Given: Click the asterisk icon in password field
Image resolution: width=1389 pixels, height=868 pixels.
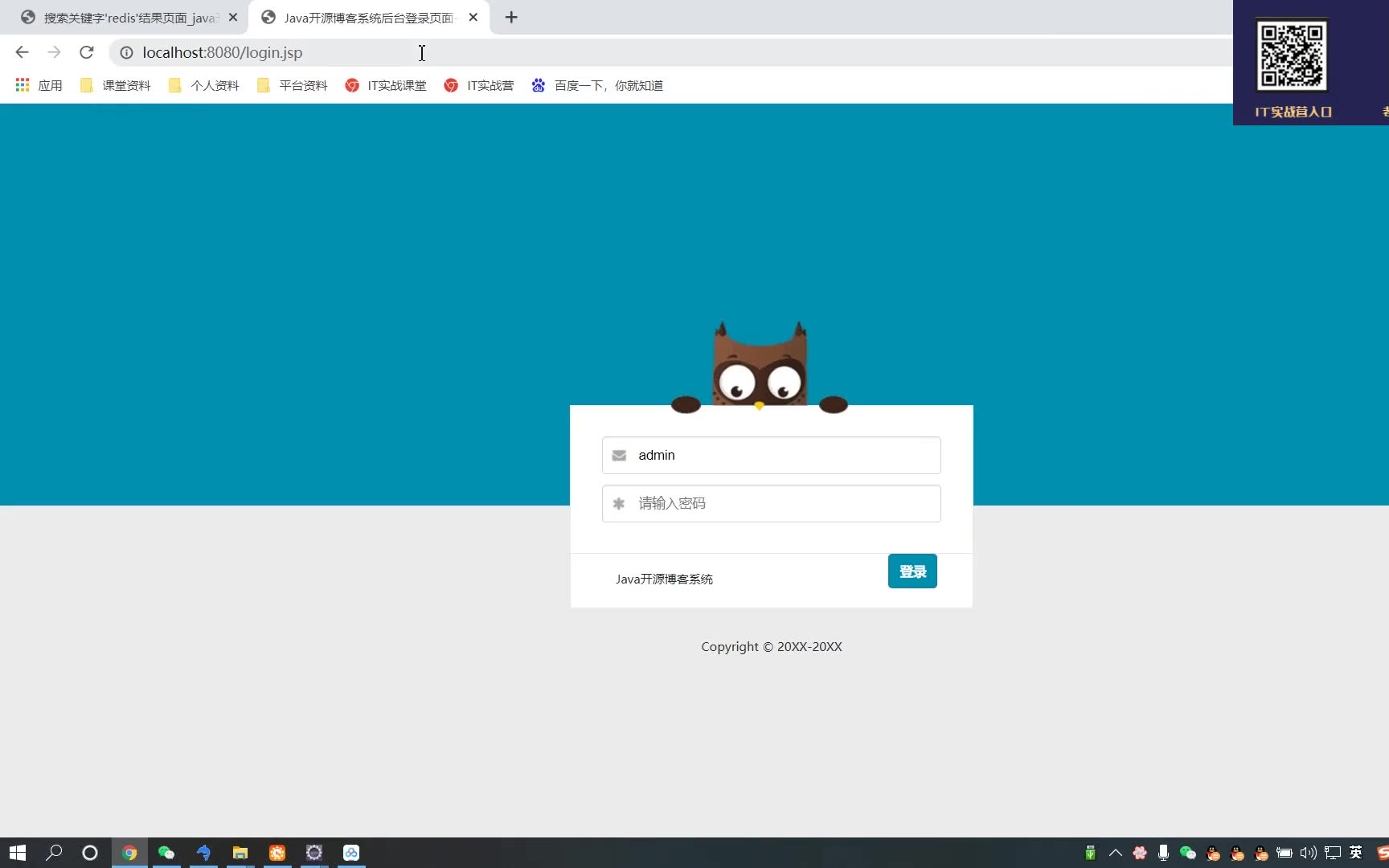Looking at the screenshot, I should point(619,504).
